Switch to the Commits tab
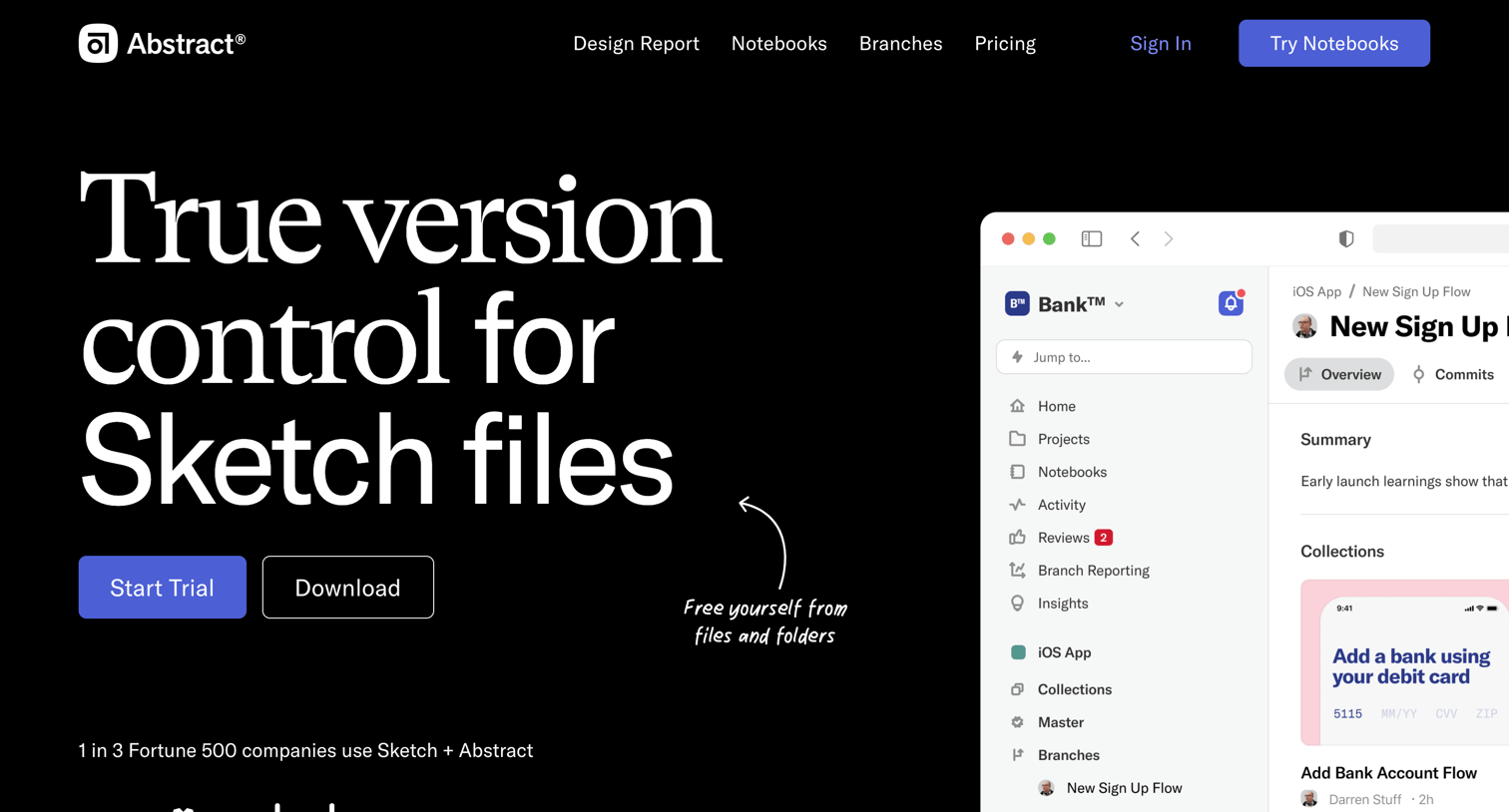1509x812 pixels. pos(1452,374)
